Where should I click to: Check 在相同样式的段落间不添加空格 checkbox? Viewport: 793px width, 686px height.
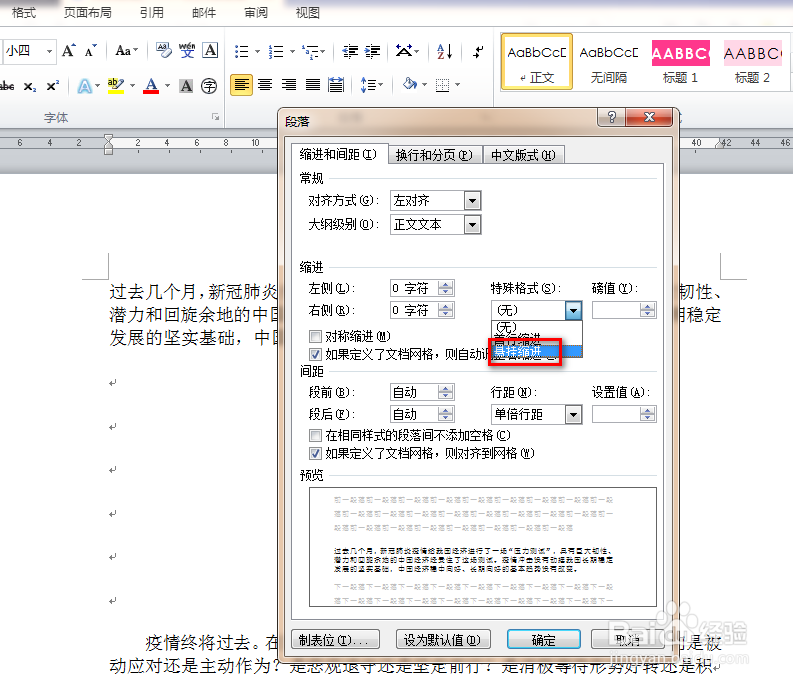[315, 435]
